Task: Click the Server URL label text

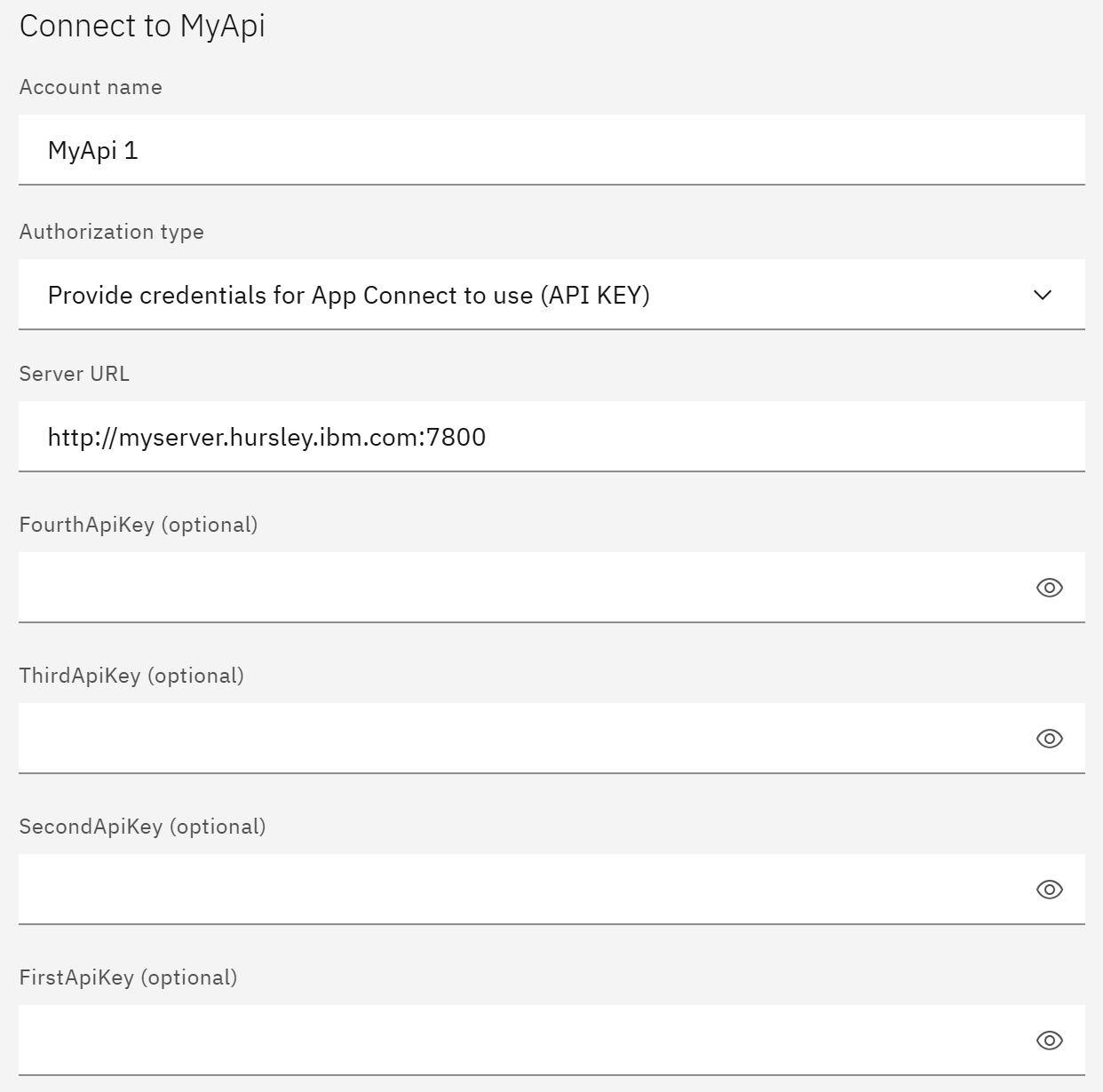Action: [75, 374]
